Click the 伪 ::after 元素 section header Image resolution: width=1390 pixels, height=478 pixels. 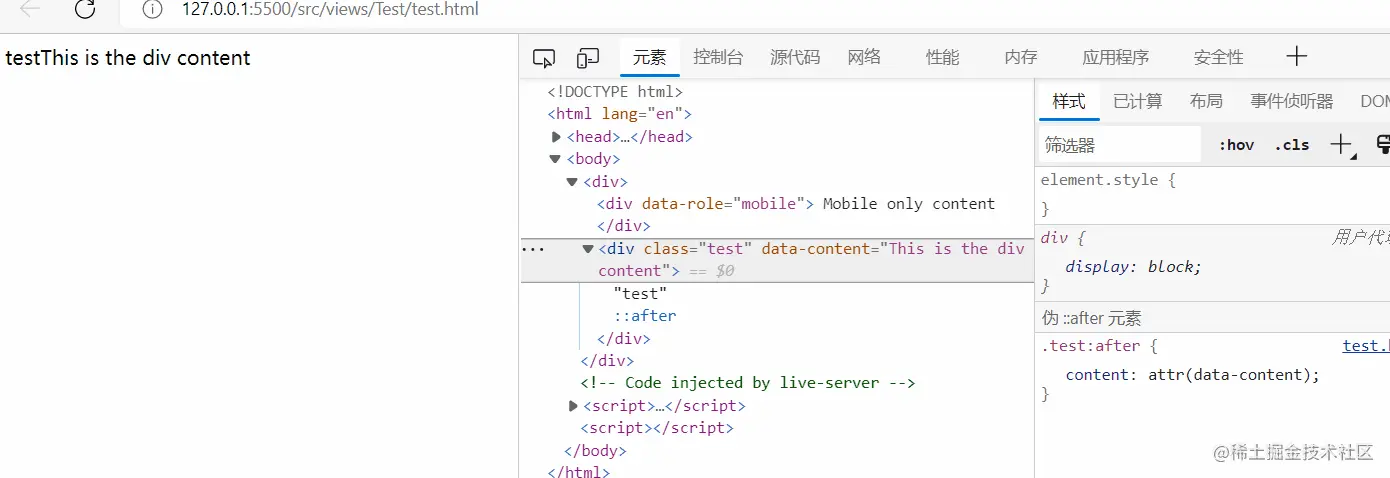pyautogui.click(x=1212, y=318)
